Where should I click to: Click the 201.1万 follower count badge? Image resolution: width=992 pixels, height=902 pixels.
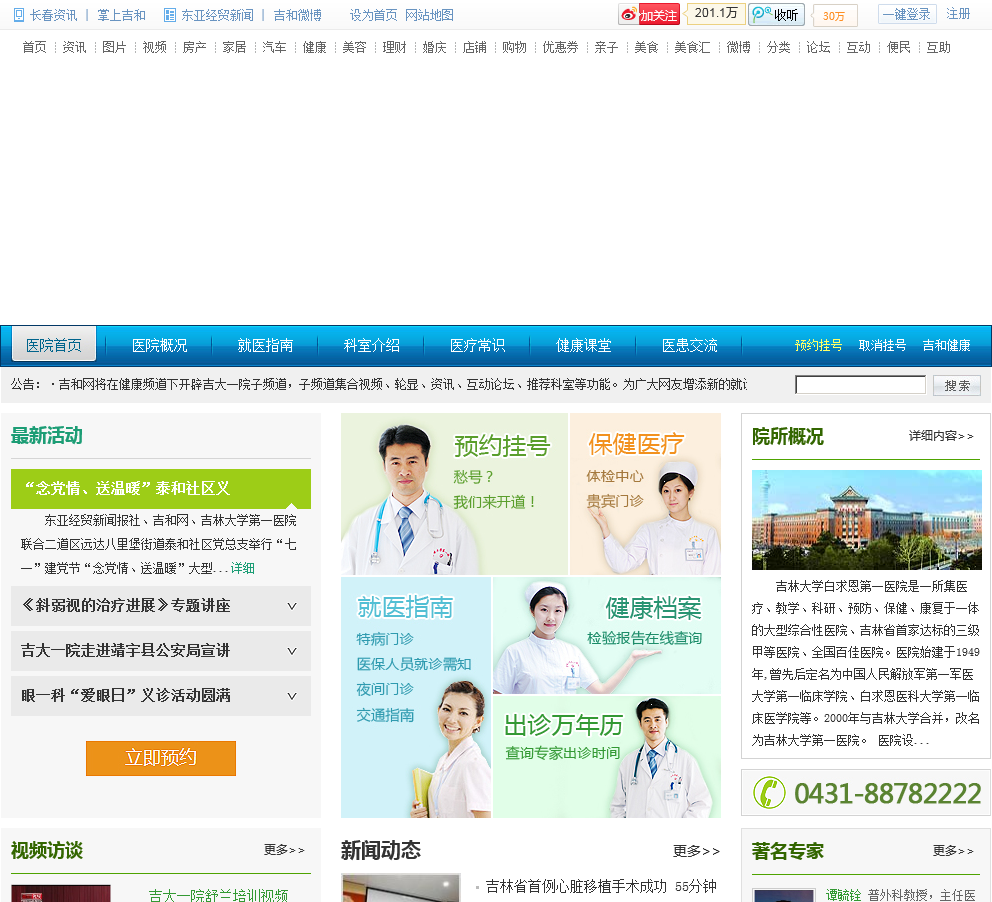coord(716,13)
